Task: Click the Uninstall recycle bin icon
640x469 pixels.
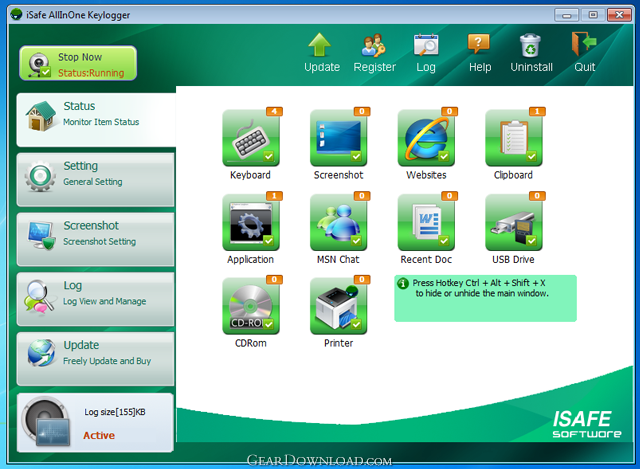Action: tap(530, 45)
